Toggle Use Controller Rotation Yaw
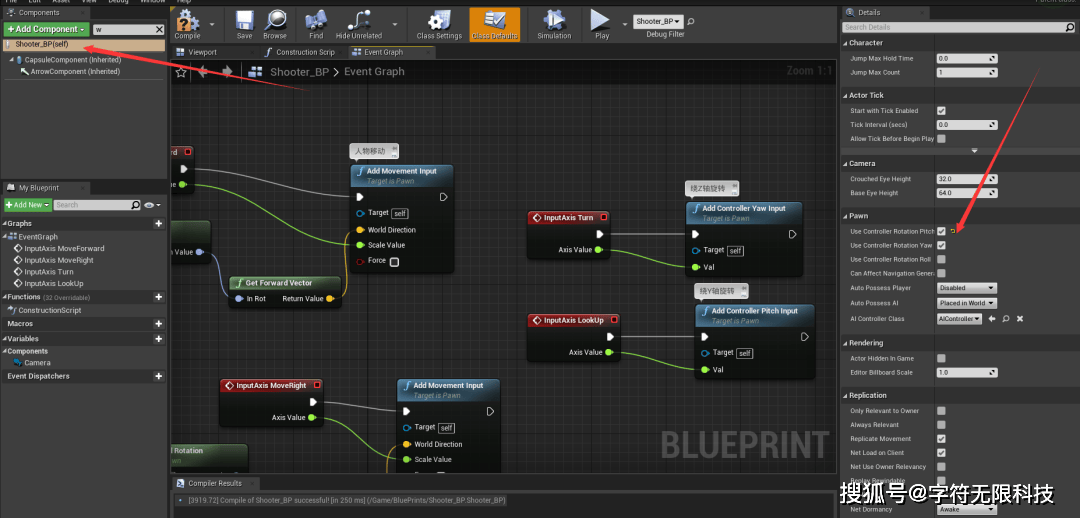Screen dimensions: 1080x518 (x=941, y=245)
